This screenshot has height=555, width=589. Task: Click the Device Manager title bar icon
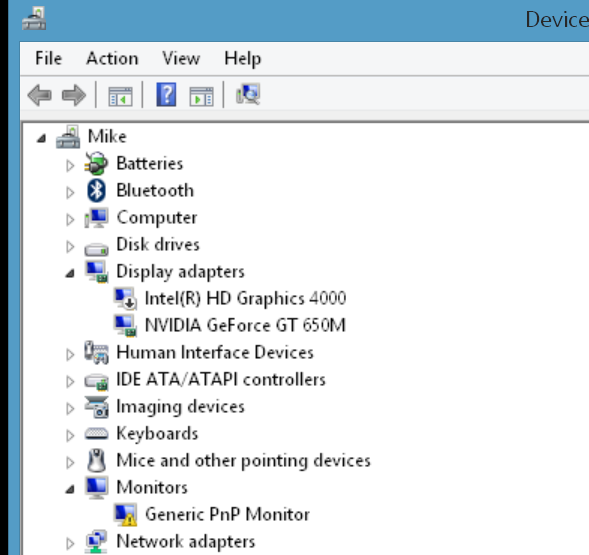(x=34, y=19)
